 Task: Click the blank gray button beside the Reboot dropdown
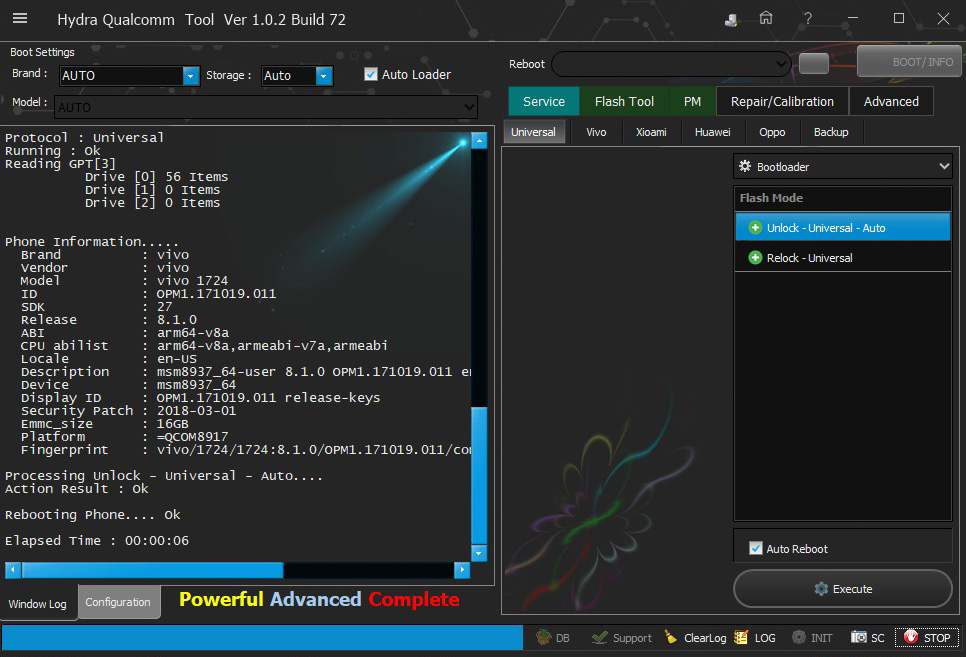[x=814, y=63]
